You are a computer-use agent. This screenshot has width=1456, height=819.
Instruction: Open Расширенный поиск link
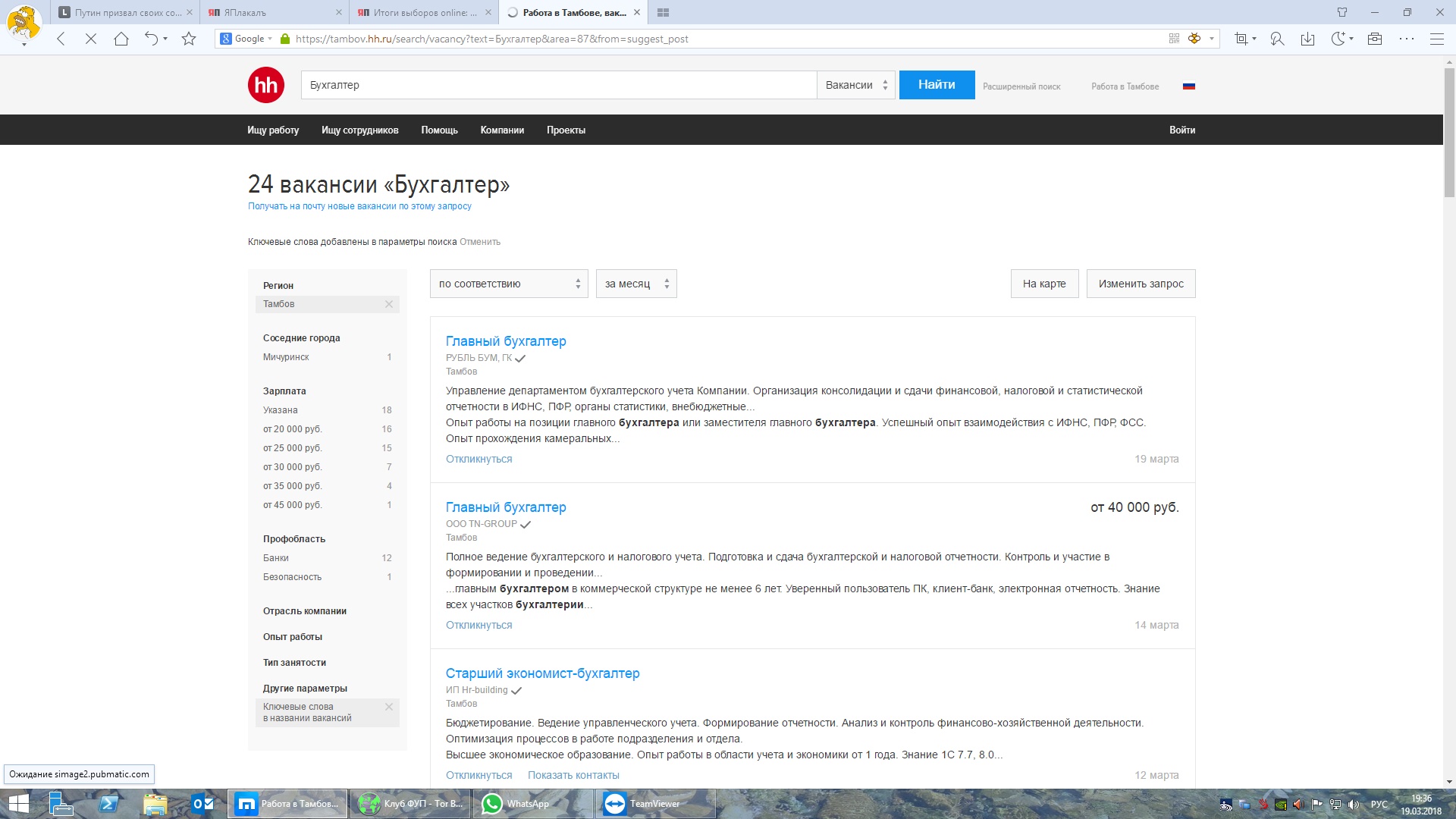pos(1021,86)
